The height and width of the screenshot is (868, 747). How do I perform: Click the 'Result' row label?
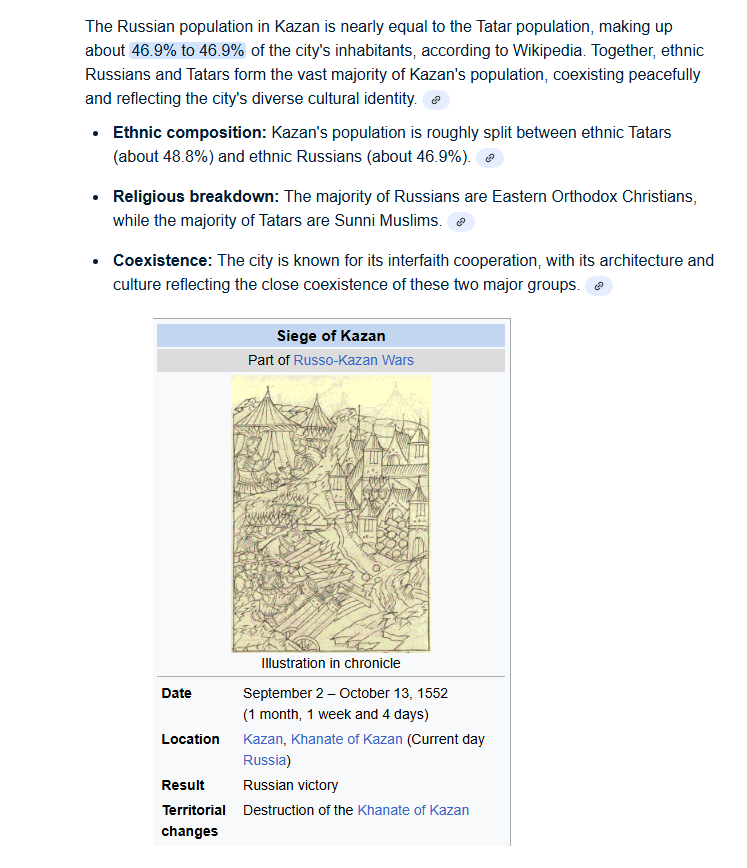coord(183,786)
